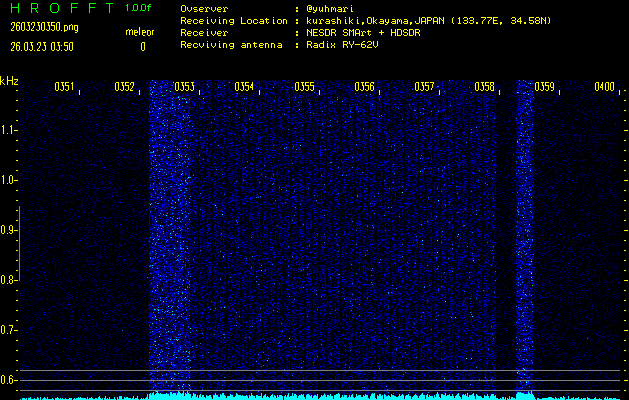Click antenna value Radix RY-62V
This screenshot has width=629, height=400.
(x=342, y=45)
